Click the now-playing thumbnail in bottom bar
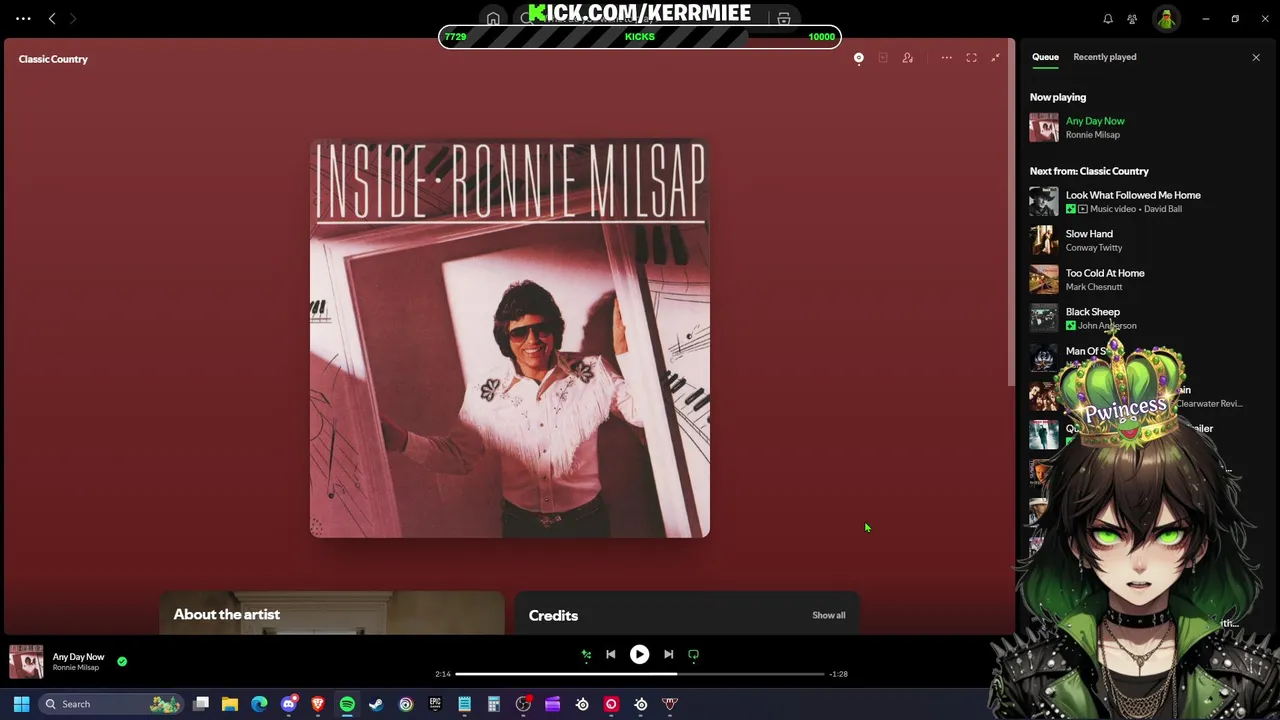This screenshot has height=720, width=1280. tap(26, 661)
